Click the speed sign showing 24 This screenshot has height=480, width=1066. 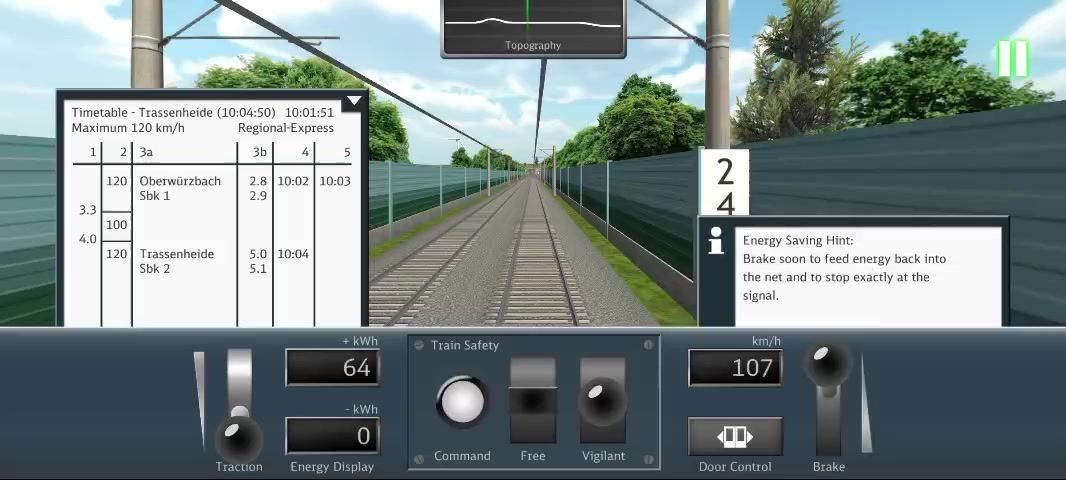(725, 185)
